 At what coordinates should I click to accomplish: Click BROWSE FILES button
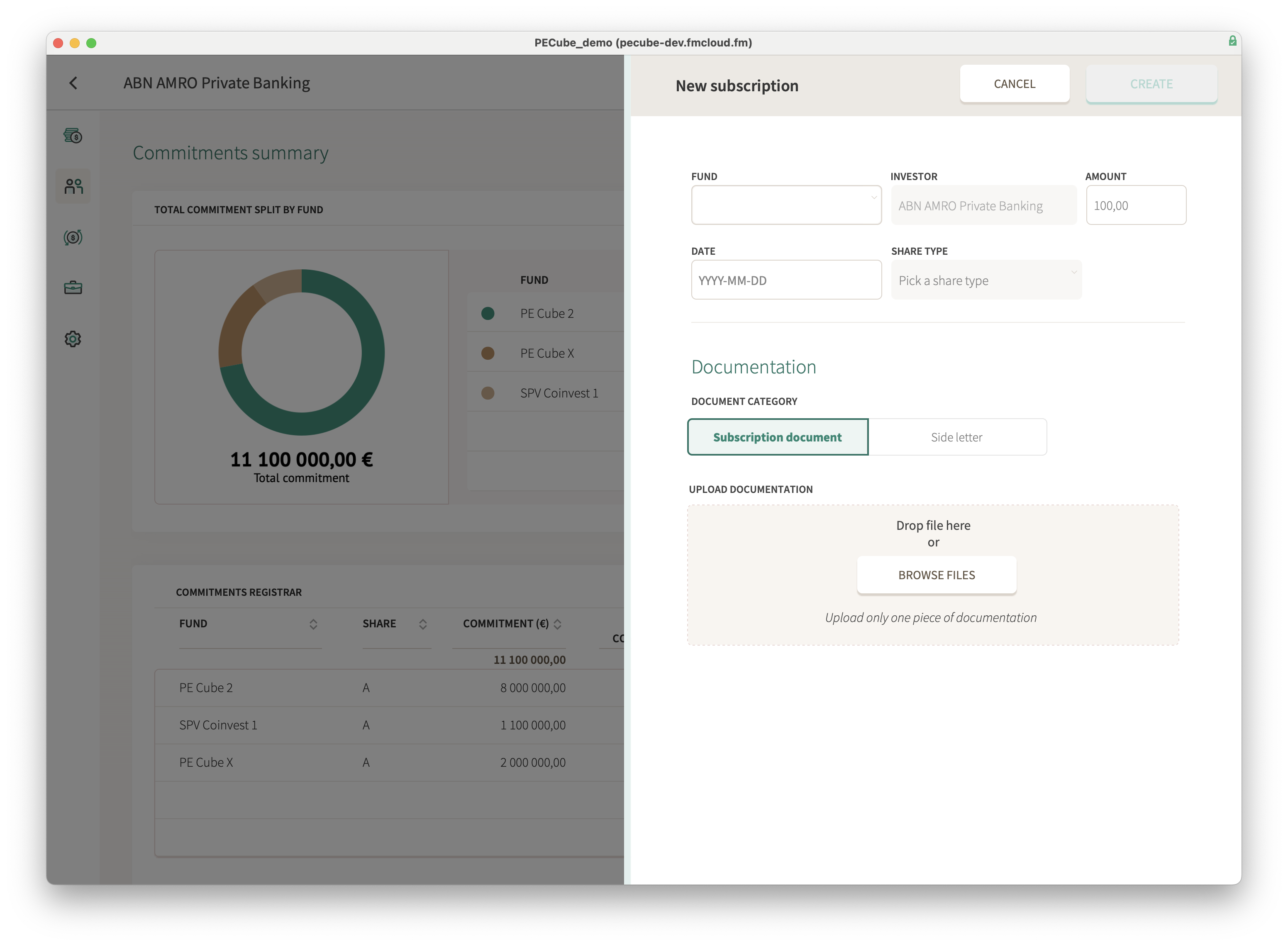936,575
